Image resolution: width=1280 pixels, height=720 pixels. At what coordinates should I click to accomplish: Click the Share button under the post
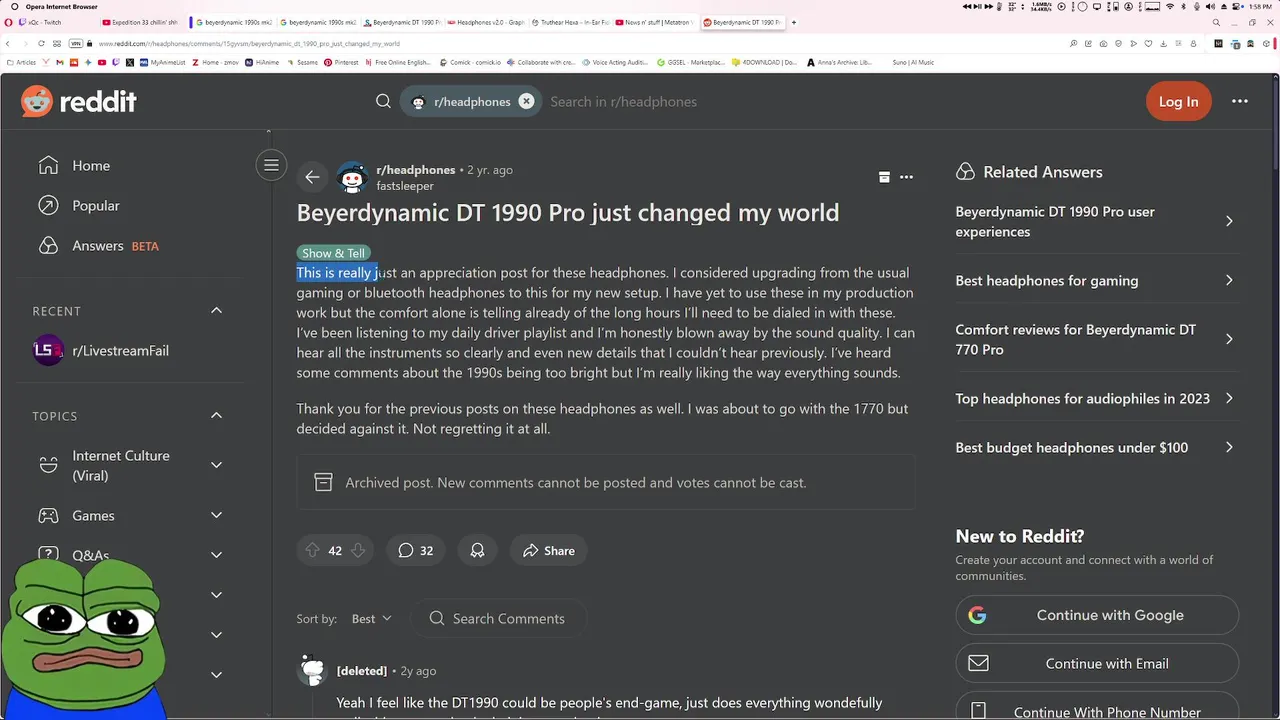click(x=548, y=550)
